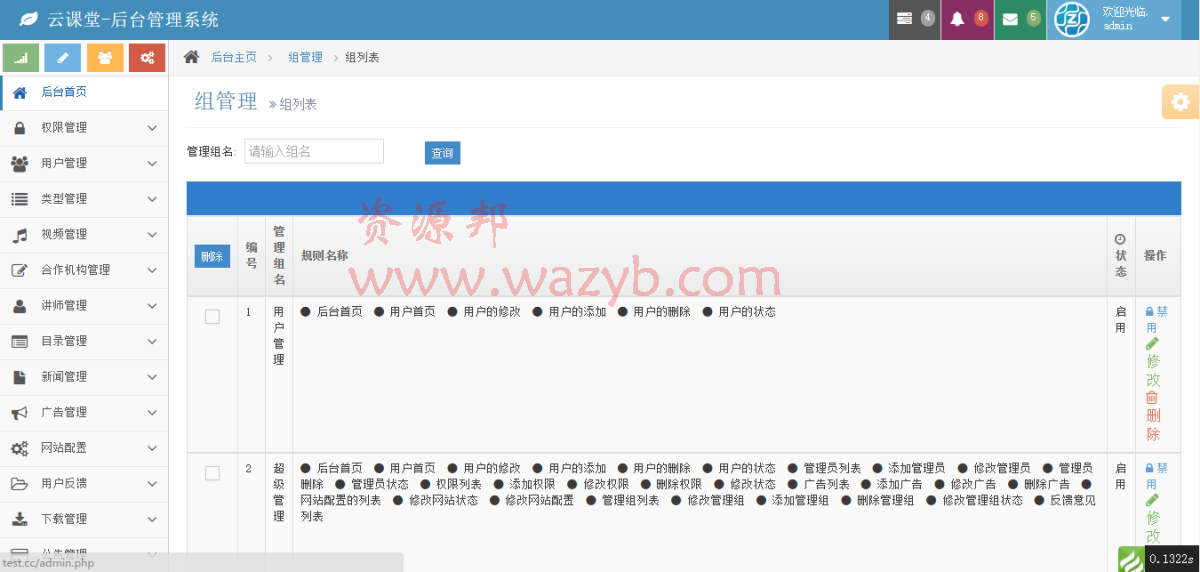1200x572 pixels.
Task: Click red 删除 for the 用户管理 group row
Action: pos(1153,416)
